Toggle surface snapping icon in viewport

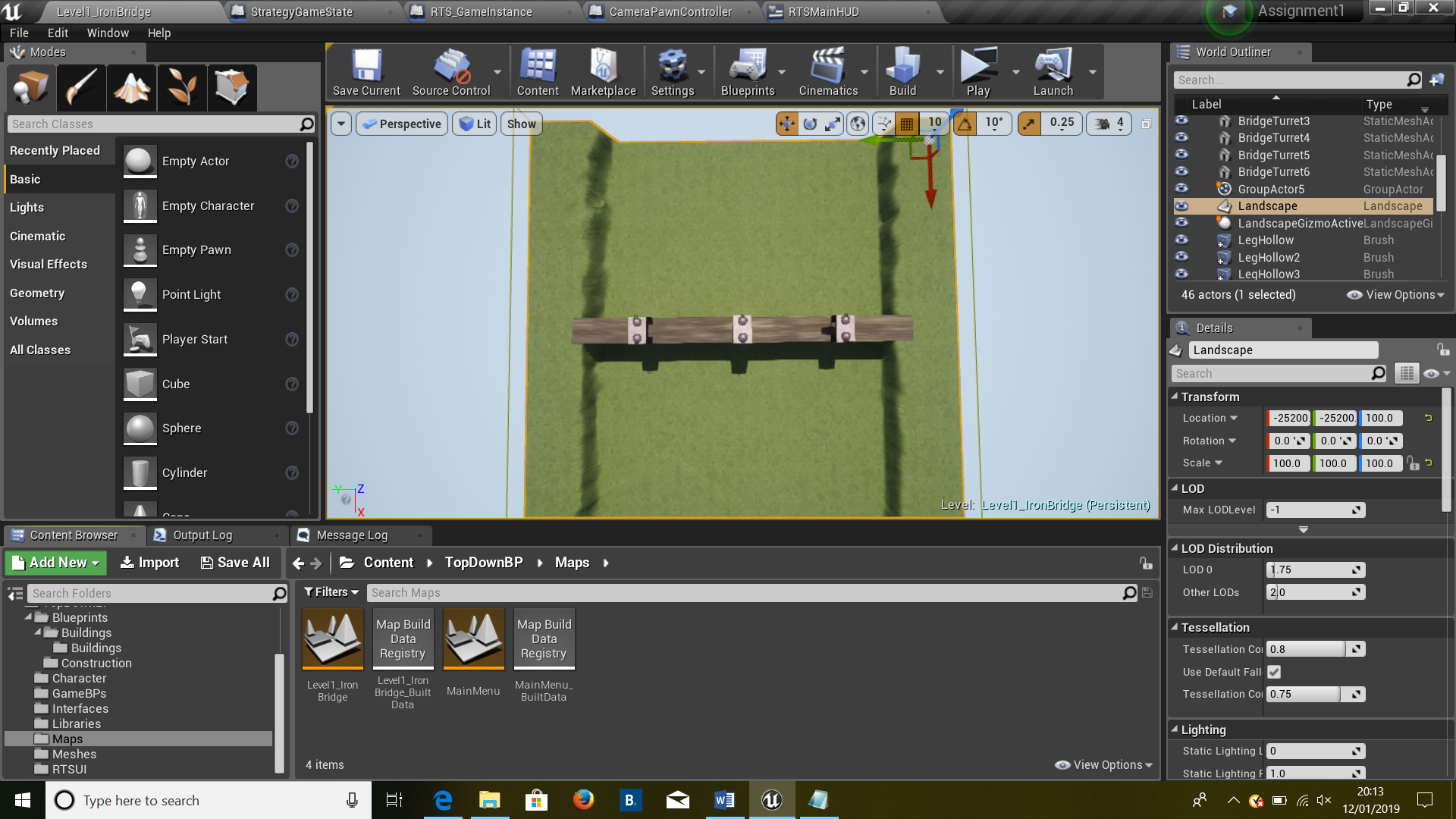coord(883,124)
